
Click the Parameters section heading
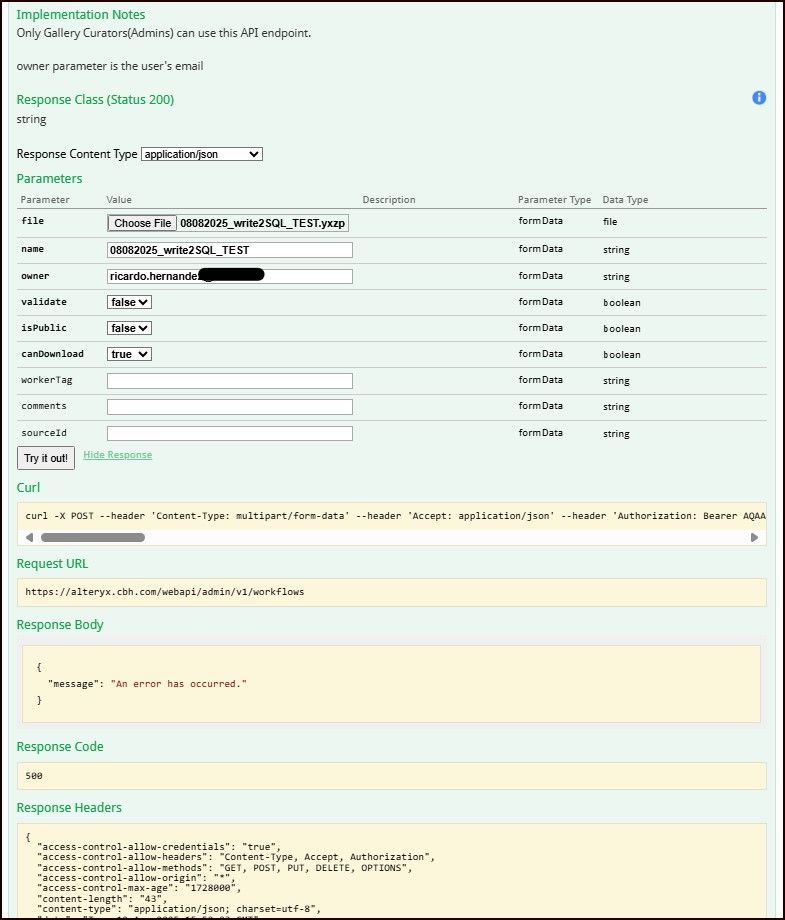click(49, 178)
